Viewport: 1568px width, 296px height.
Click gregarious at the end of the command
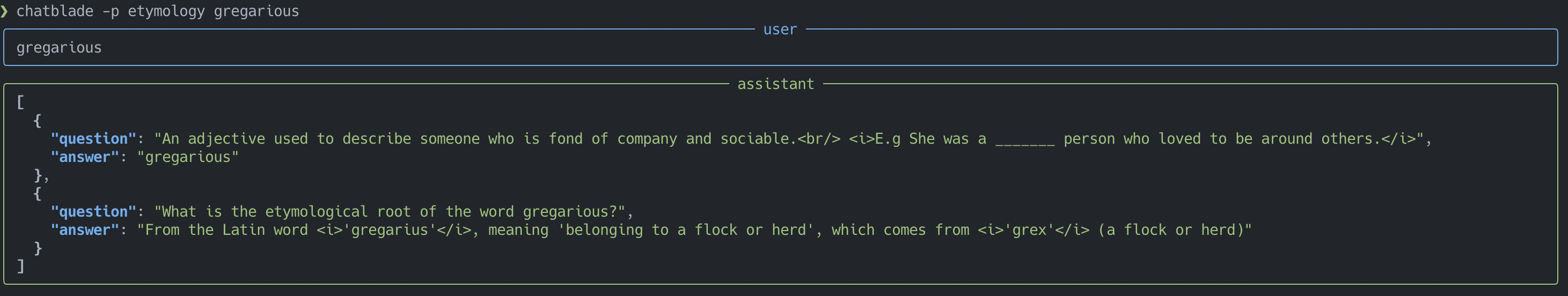click(x=257, y=12)
